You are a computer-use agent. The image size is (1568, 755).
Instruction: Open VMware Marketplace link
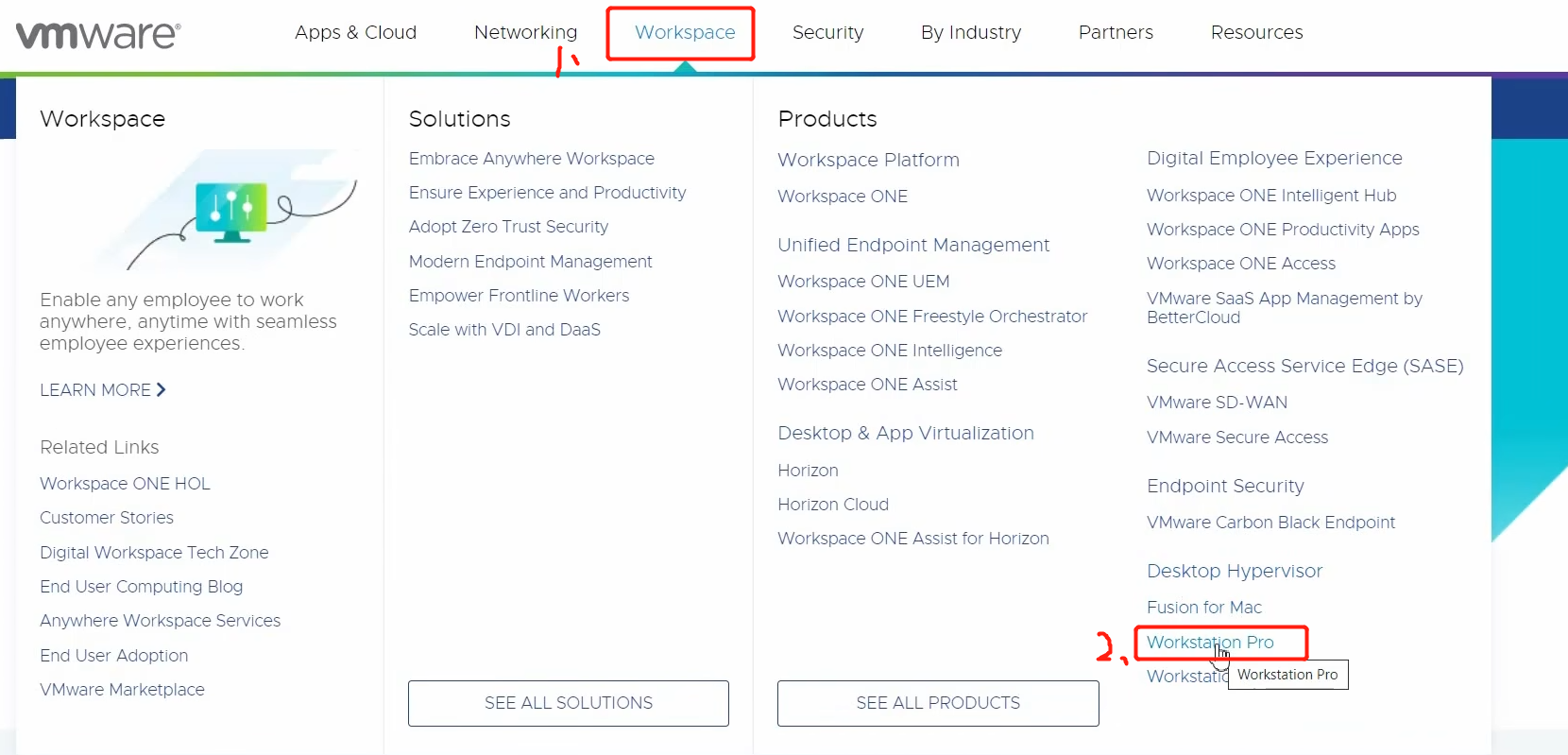click(x=122, y=690)
